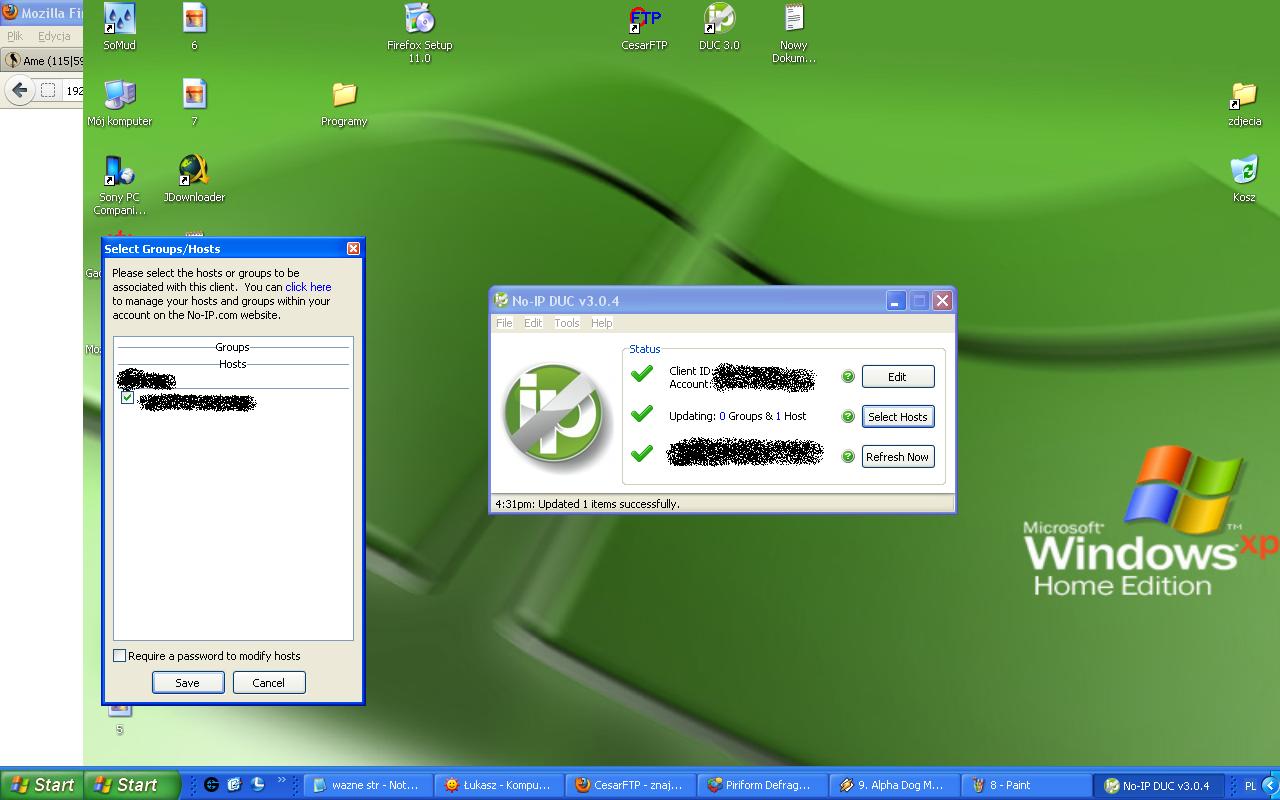Follow the 'click here' link

pyautogui.click(x=308, y=287)
